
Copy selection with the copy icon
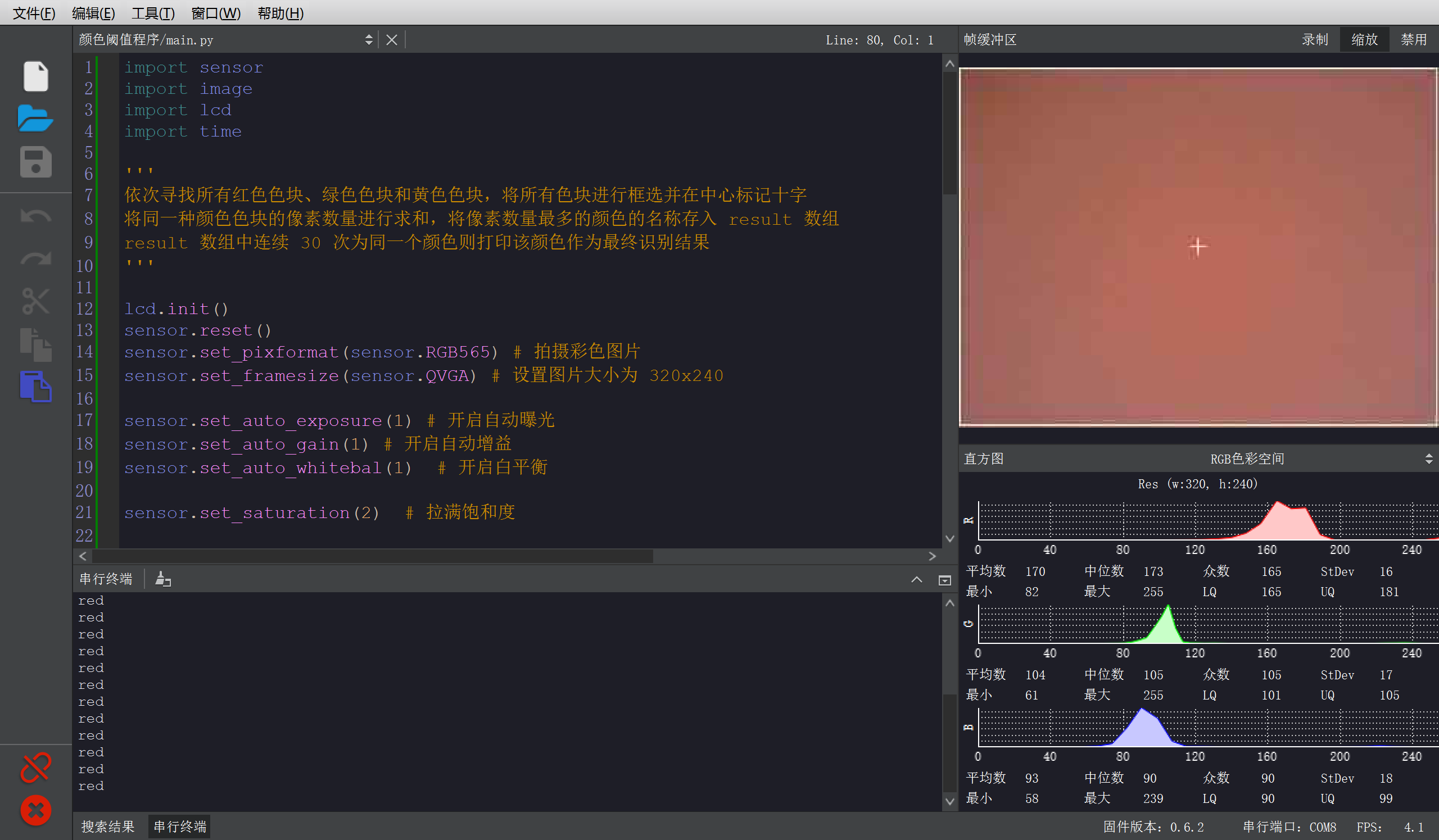click(x=35, y=344)
